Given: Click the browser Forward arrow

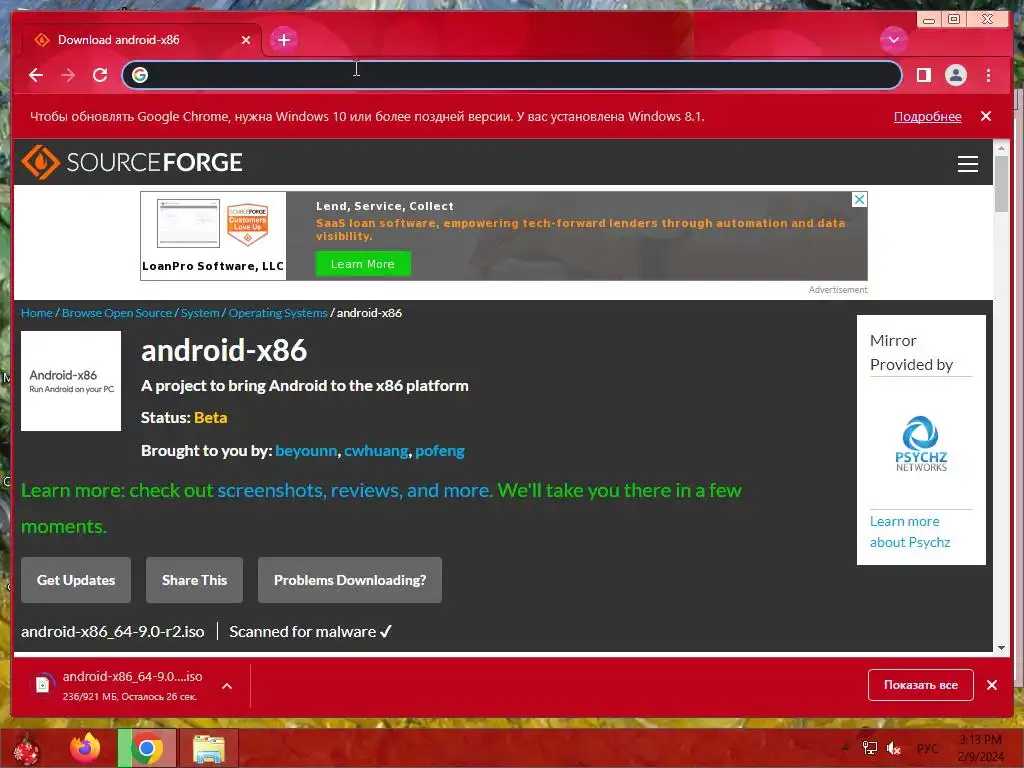Looking at the screenshot, I should [68, 75].
